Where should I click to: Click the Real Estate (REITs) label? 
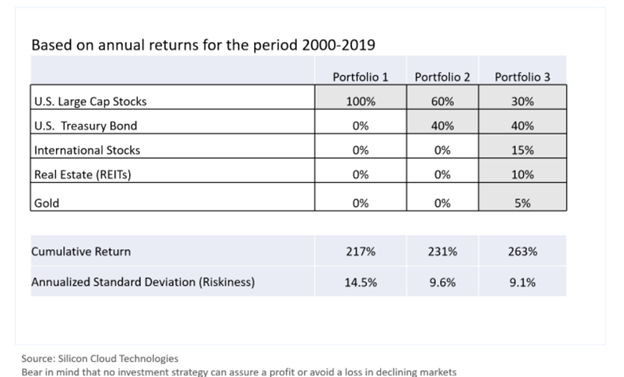click(82, 174)
